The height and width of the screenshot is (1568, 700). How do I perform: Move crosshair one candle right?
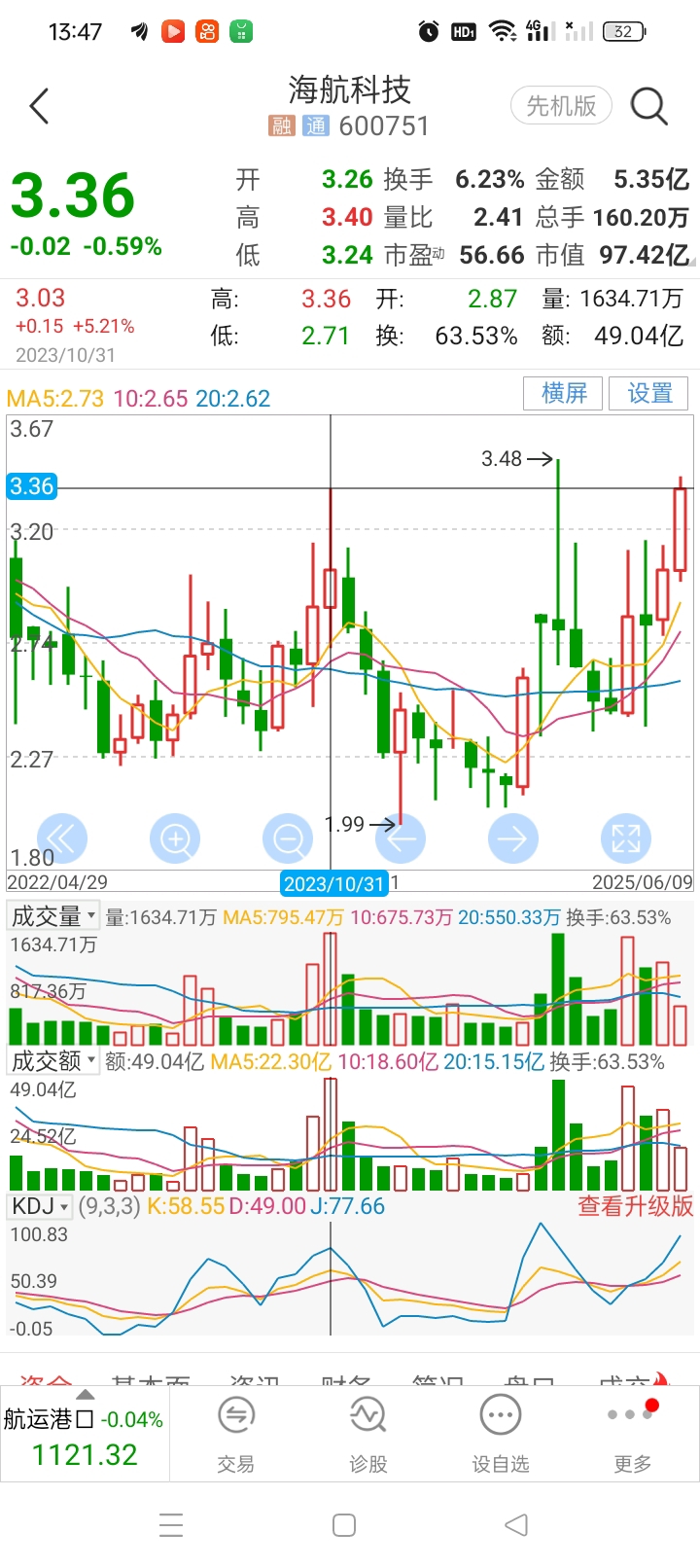click(x=513, y=838)
